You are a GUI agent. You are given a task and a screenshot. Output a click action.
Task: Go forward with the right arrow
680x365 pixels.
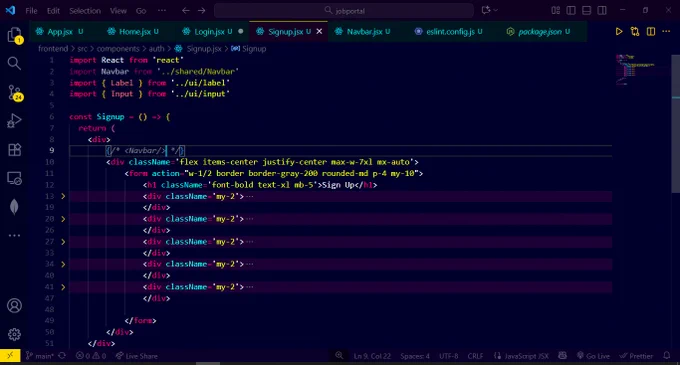(x=202, y=10)
